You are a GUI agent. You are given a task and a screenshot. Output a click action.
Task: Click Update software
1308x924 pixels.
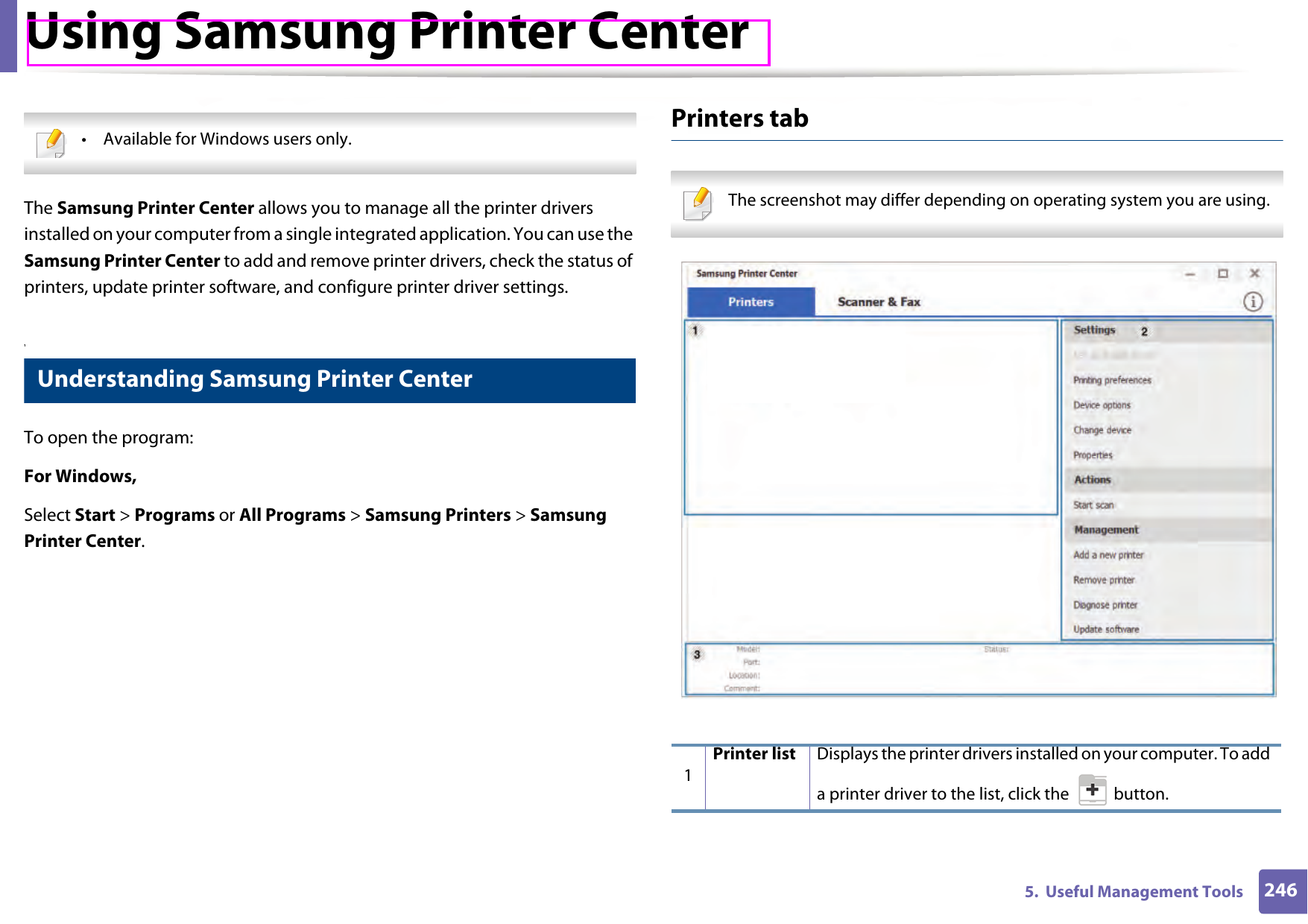click(1106, 629)
